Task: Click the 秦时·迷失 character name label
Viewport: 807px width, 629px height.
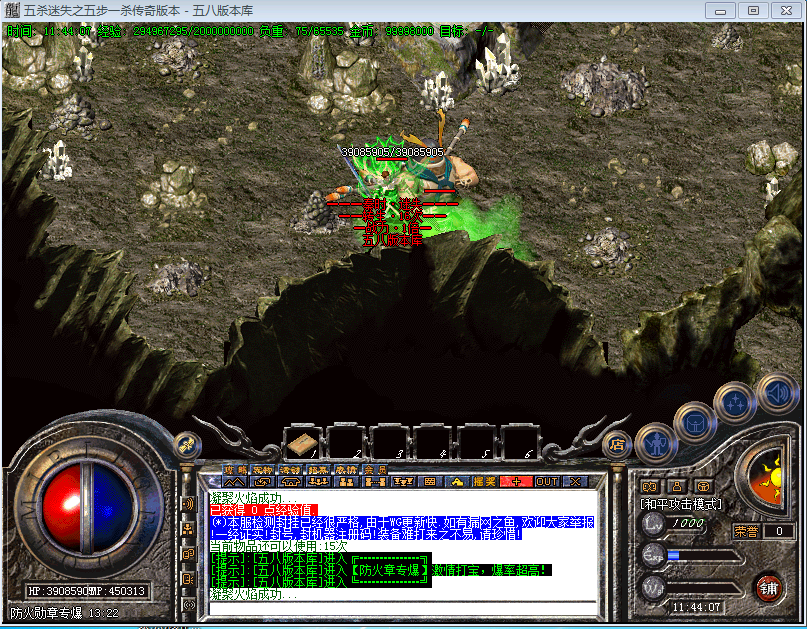Action: pyautogui.click(x=392, y=204)
